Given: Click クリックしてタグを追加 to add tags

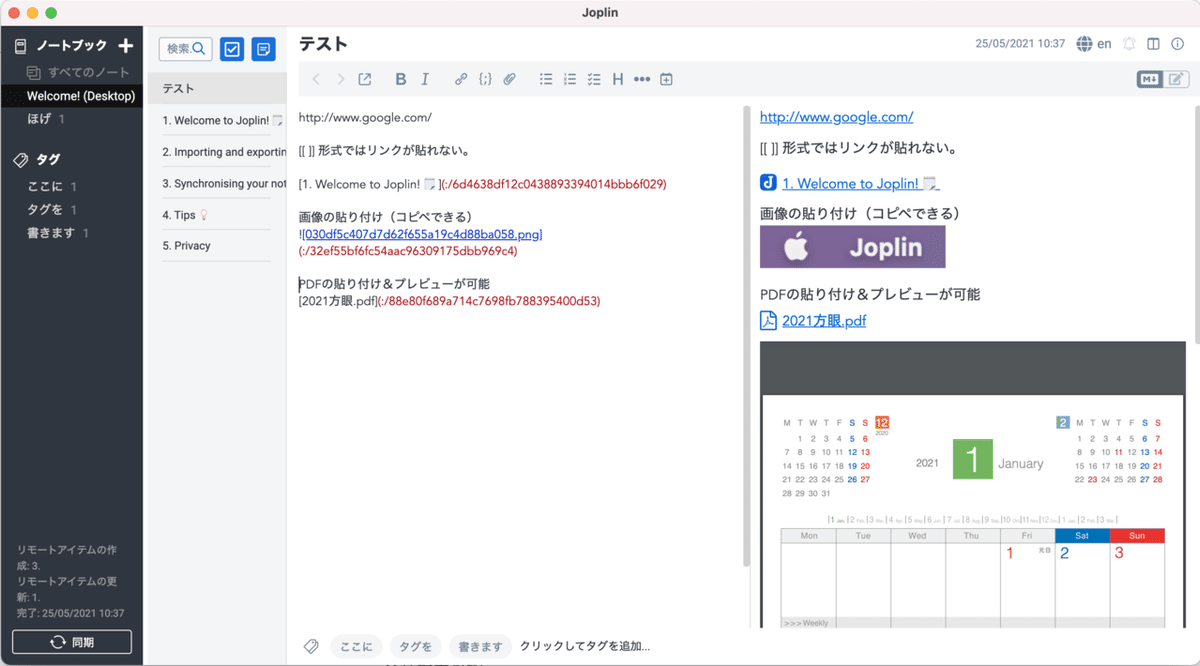Looking at the screenshot, I should point(585,646).
